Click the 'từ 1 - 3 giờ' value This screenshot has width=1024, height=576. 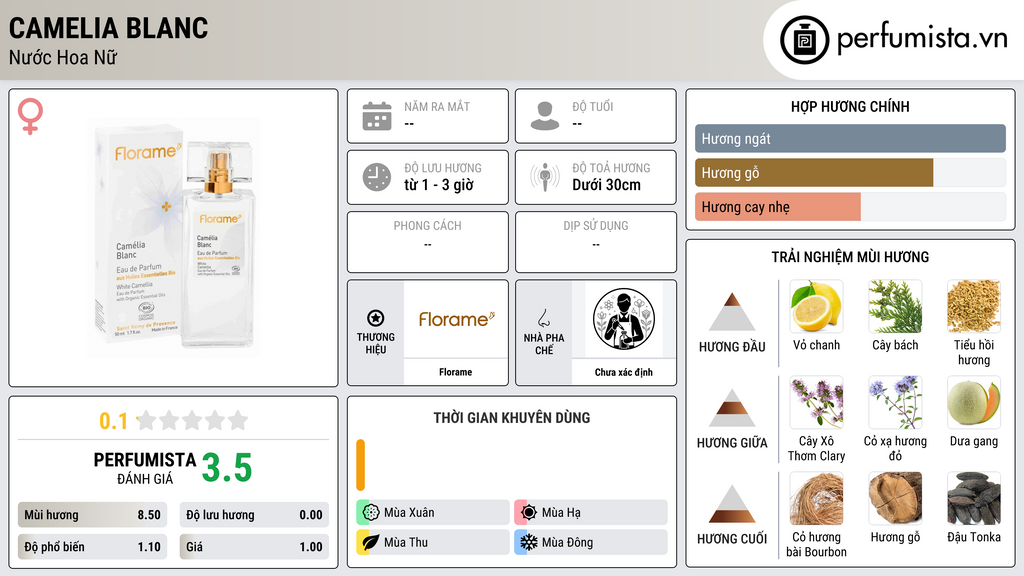click(439, 185)
